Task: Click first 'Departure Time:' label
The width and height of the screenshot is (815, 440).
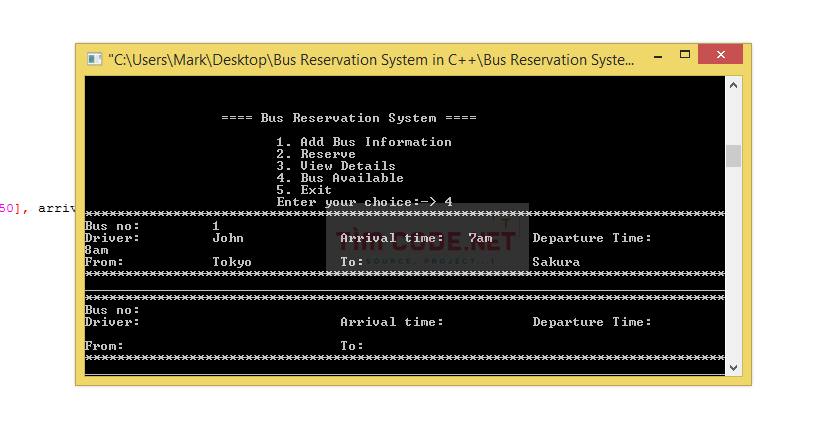Action: click(x=592, y=238)
